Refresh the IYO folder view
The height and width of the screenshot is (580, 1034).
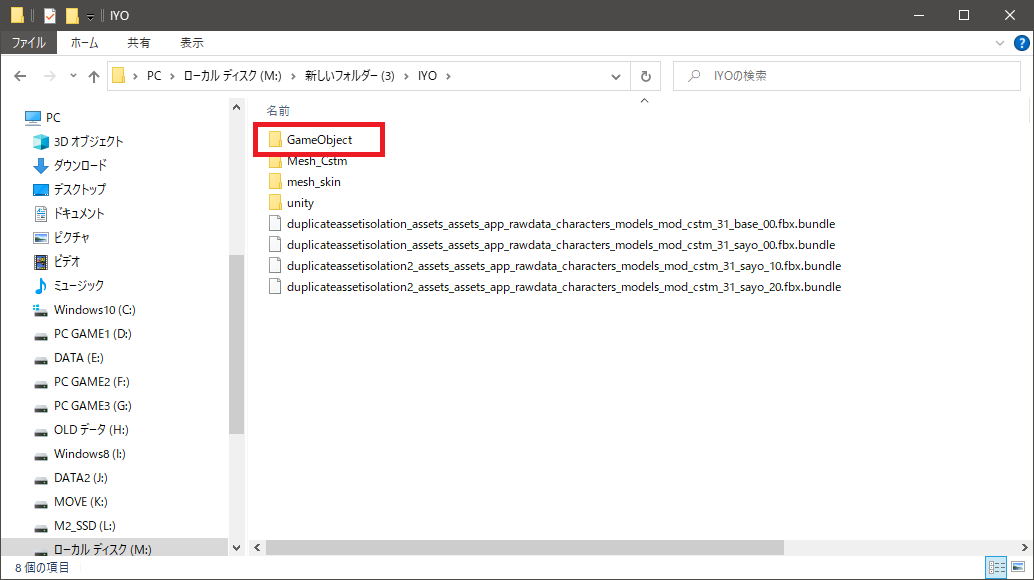coord(646,76)
